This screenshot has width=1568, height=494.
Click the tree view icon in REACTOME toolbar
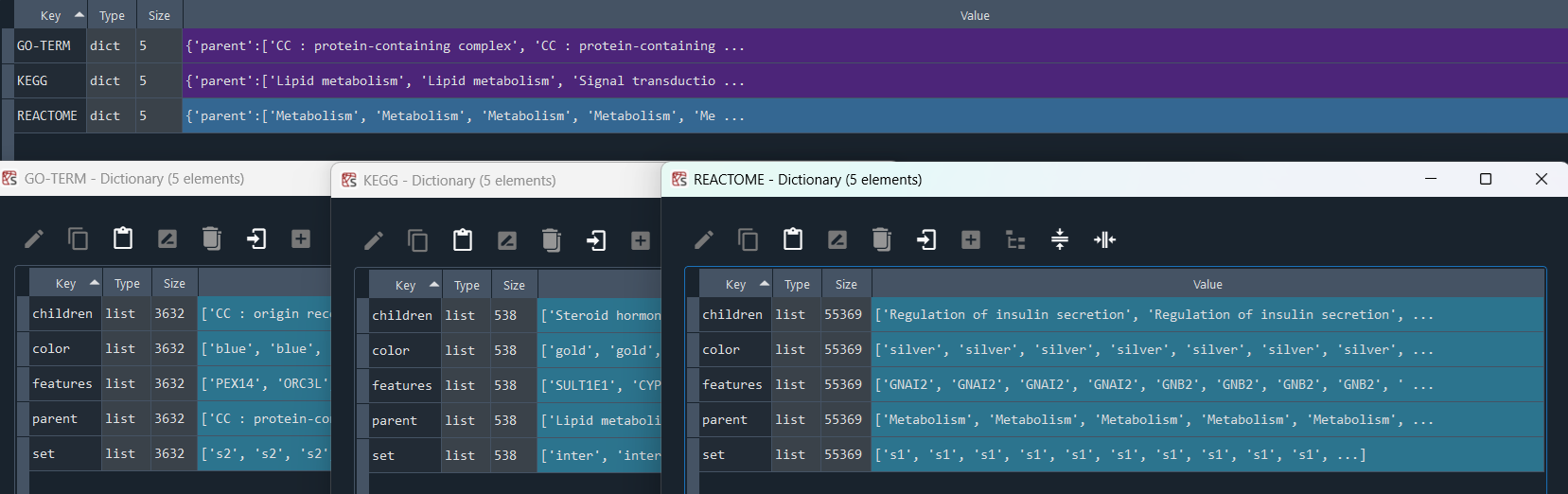click(1015, 239)
